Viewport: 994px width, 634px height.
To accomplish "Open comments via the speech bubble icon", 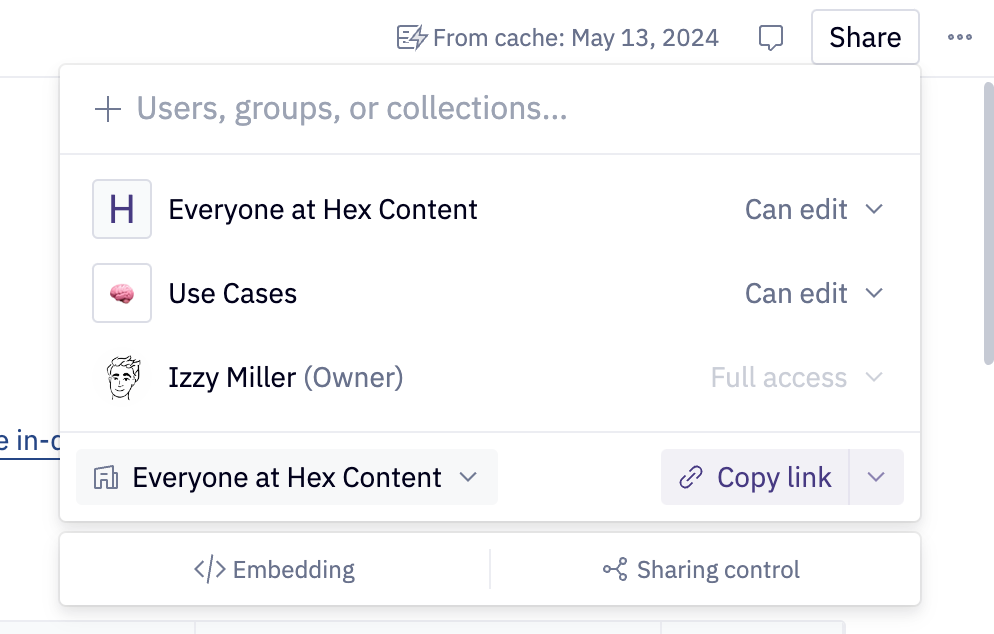I will pos(770,37).
